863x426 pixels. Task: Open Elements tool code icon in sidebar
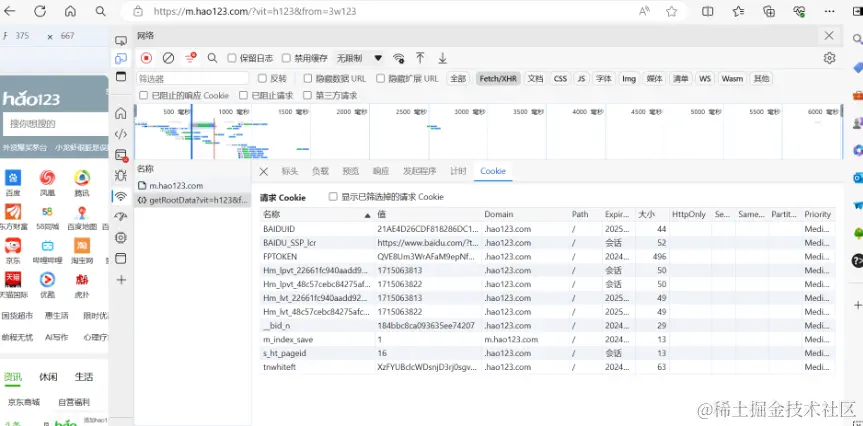click(x=121, y=134)
